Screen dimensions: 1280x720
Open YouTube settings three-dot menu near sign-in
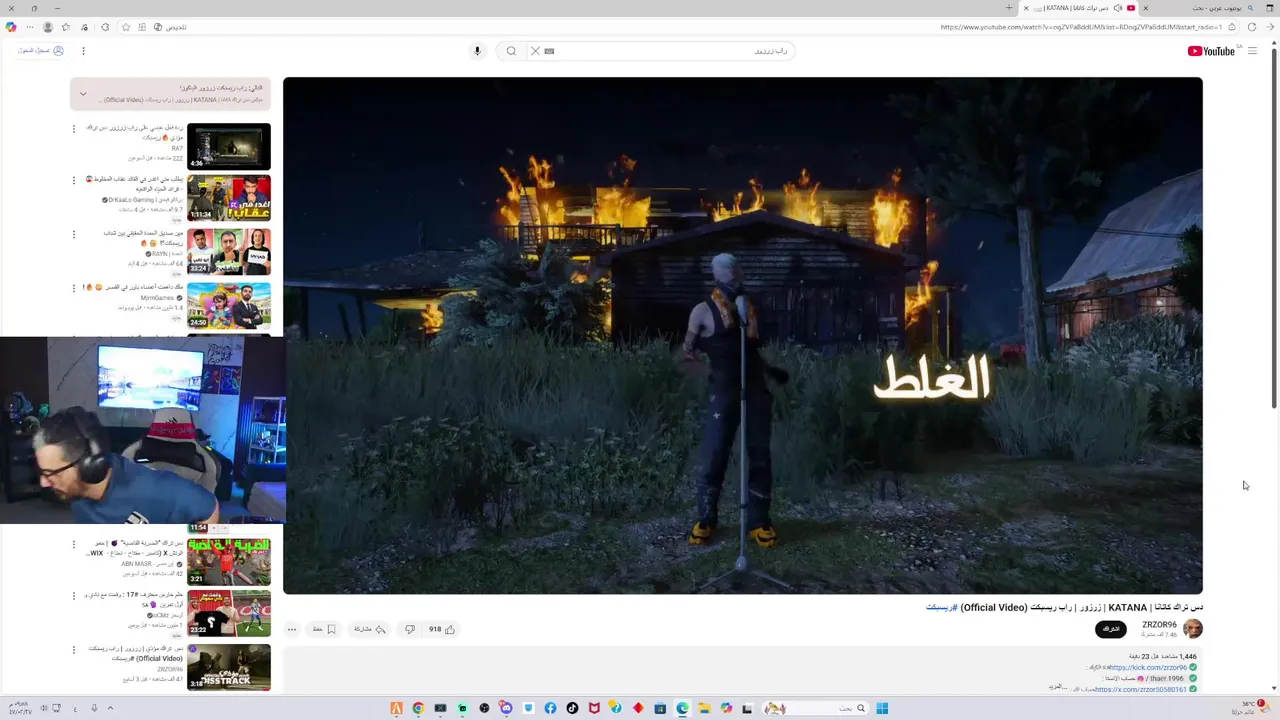coord(83,51)
